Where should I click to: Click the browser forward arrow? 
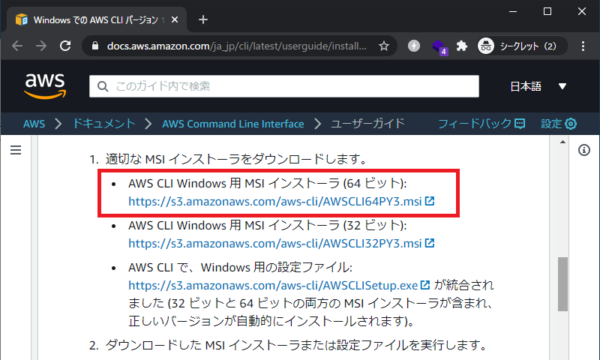pyautogui.click(x=41, y=46)
